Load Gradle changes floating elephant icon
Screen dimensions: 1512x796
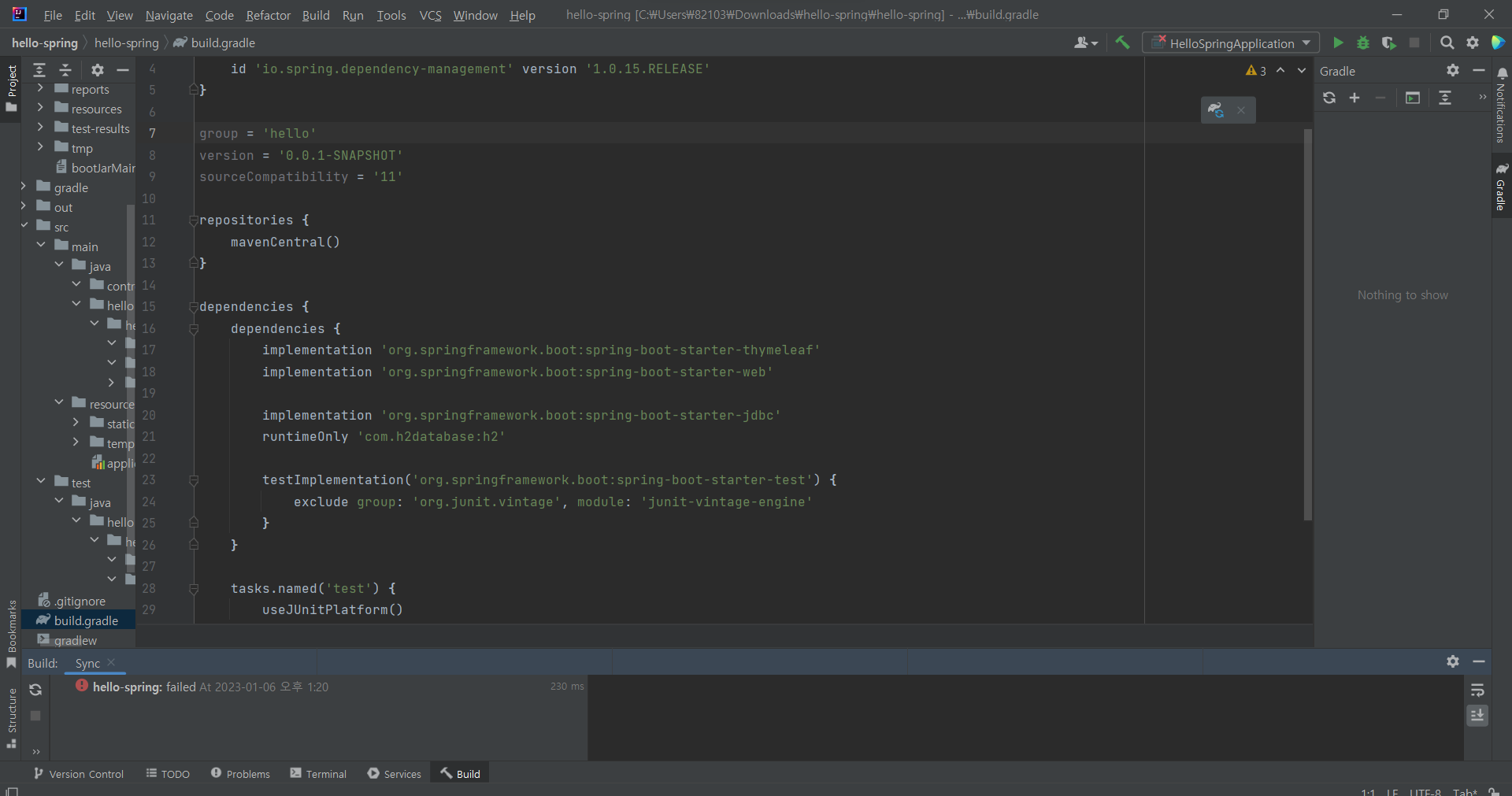[1216, 110]
